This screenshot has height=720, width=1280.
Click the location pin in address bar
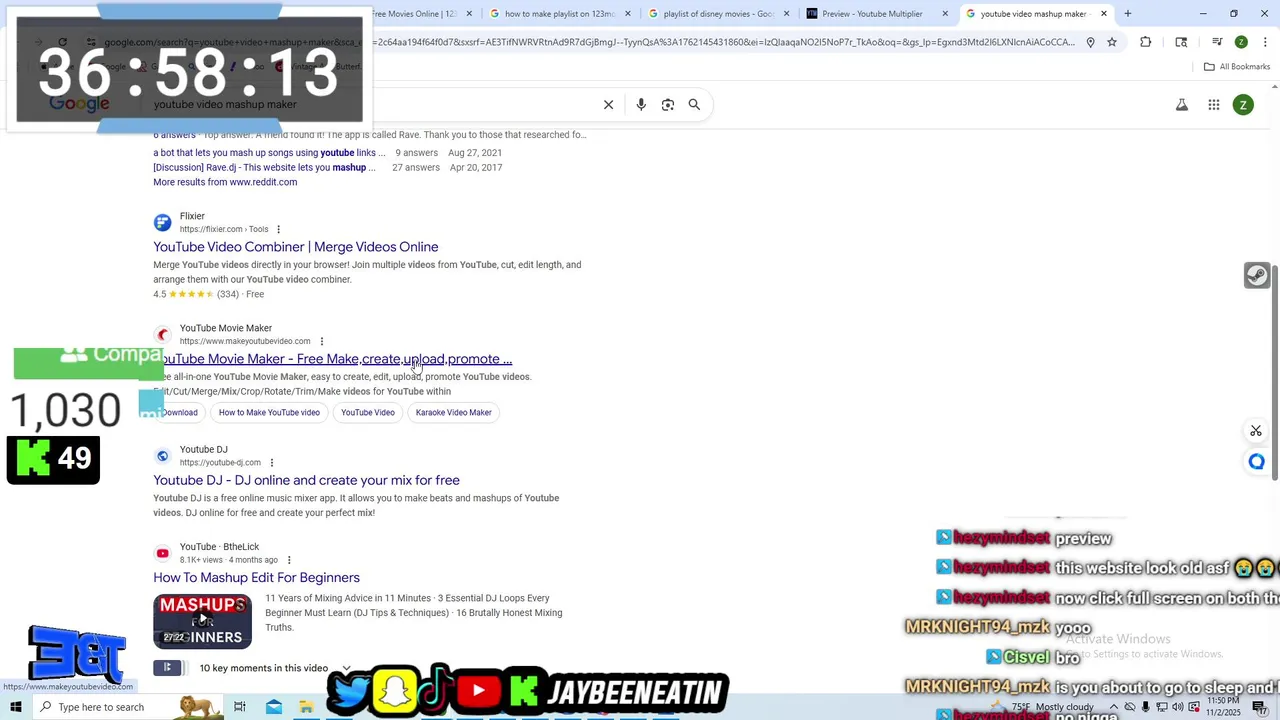[1090, 42]
